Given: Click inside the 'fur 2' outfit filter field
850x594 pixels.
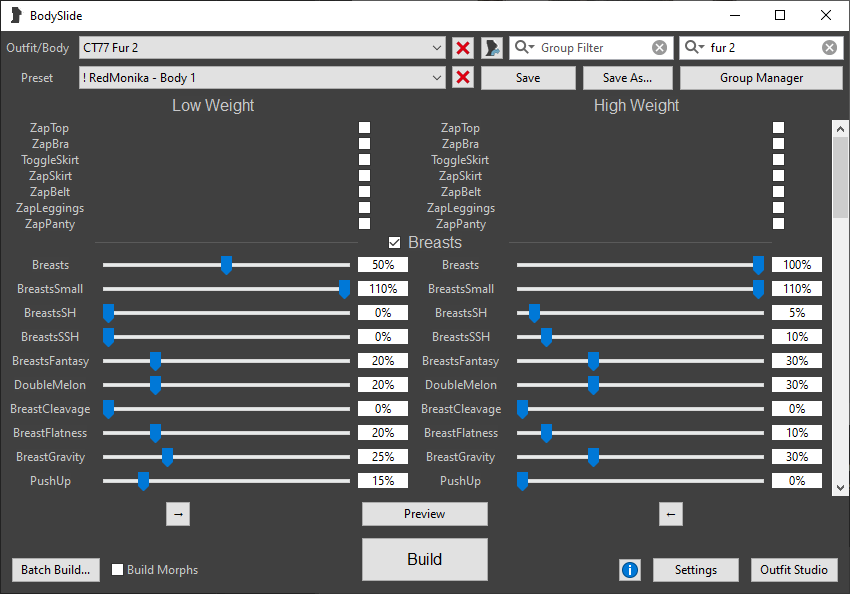Looking at the screenshot, I should point(763,48).
